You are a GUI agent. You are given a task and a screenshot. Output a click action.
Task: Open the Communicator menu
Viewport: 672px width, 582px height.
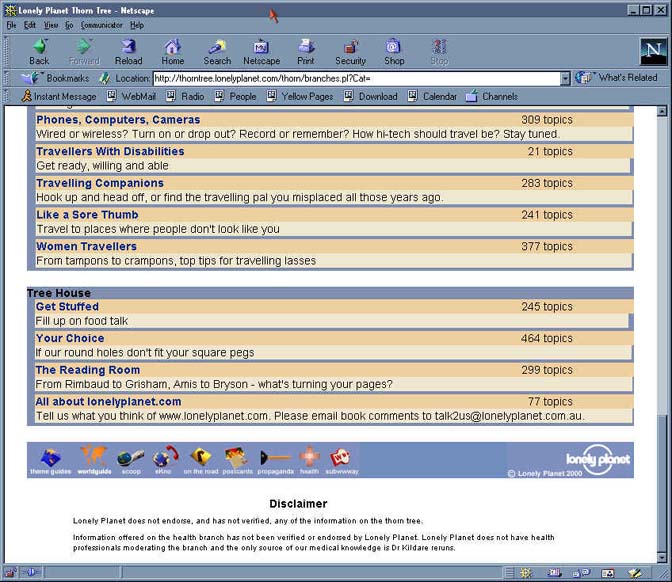[x=102, y=25]
